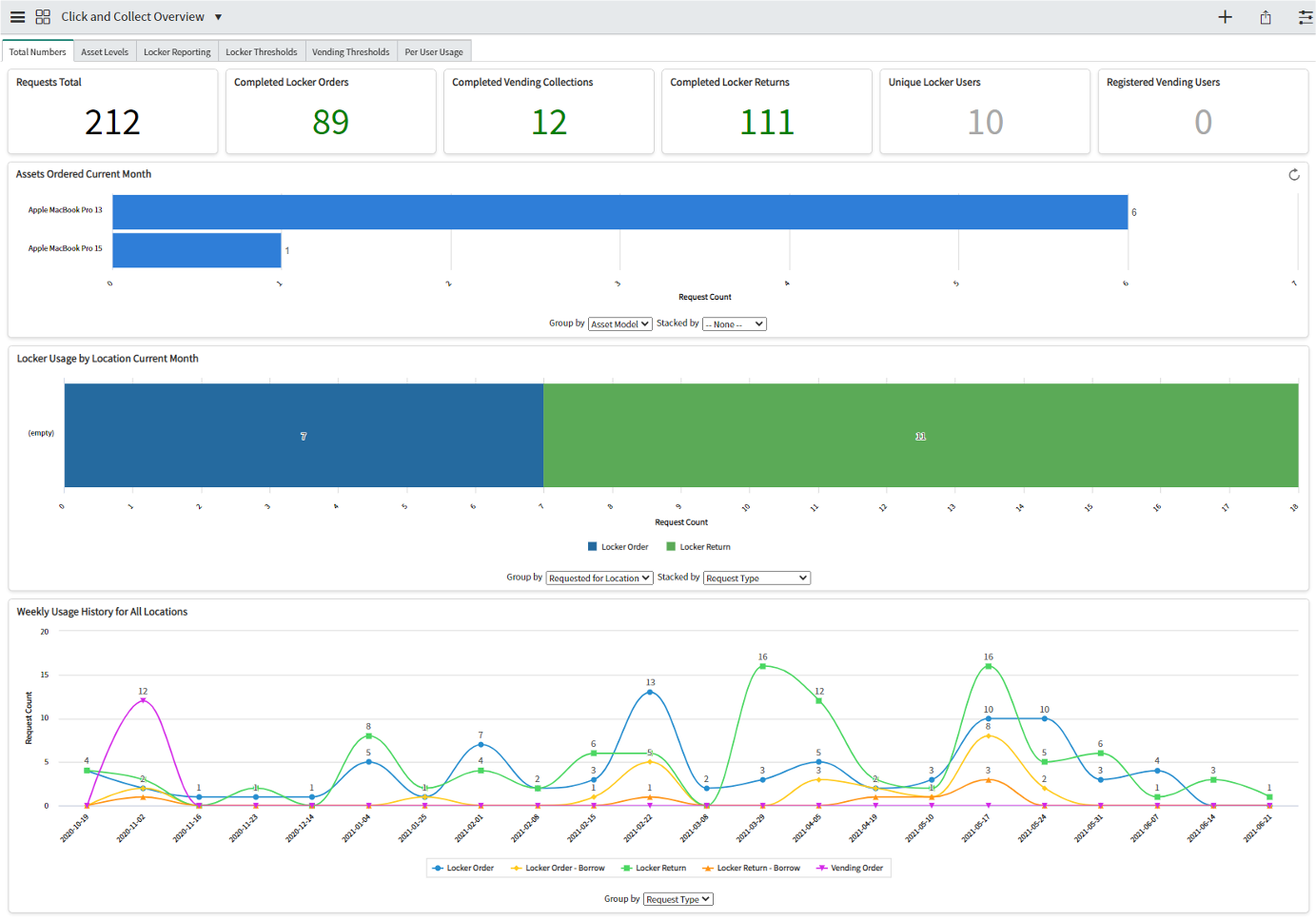Screen dimensions: 1316x921
Task: Open Asset Model group by dropdown
Action: click(620, 324)
